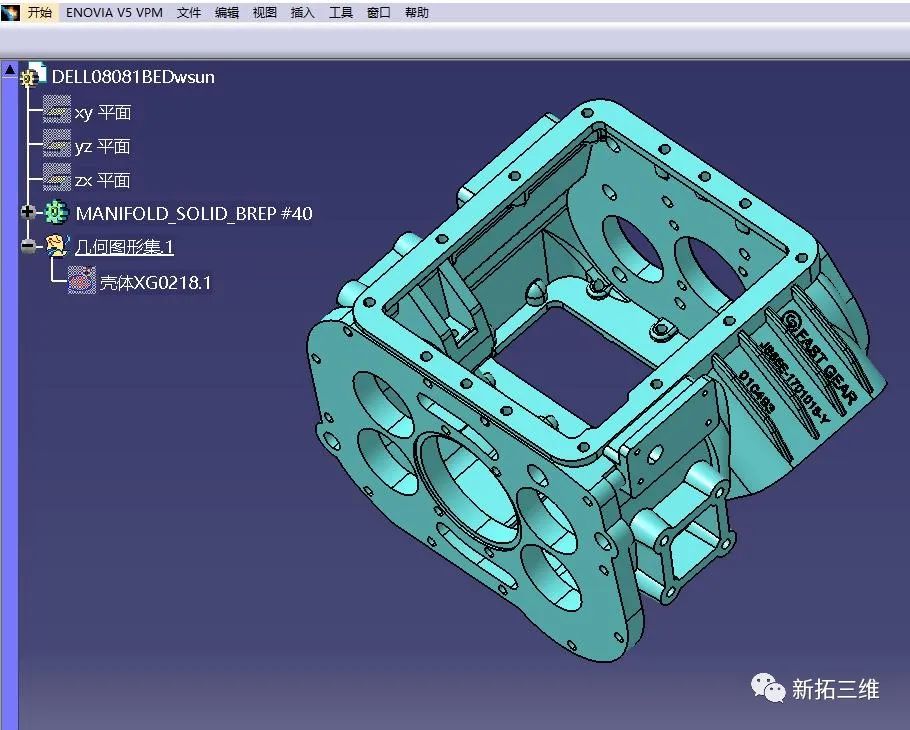Collapse the 几何图形集.1 node
This screenshot has height=730, width=910.
(x=27, y=246)
